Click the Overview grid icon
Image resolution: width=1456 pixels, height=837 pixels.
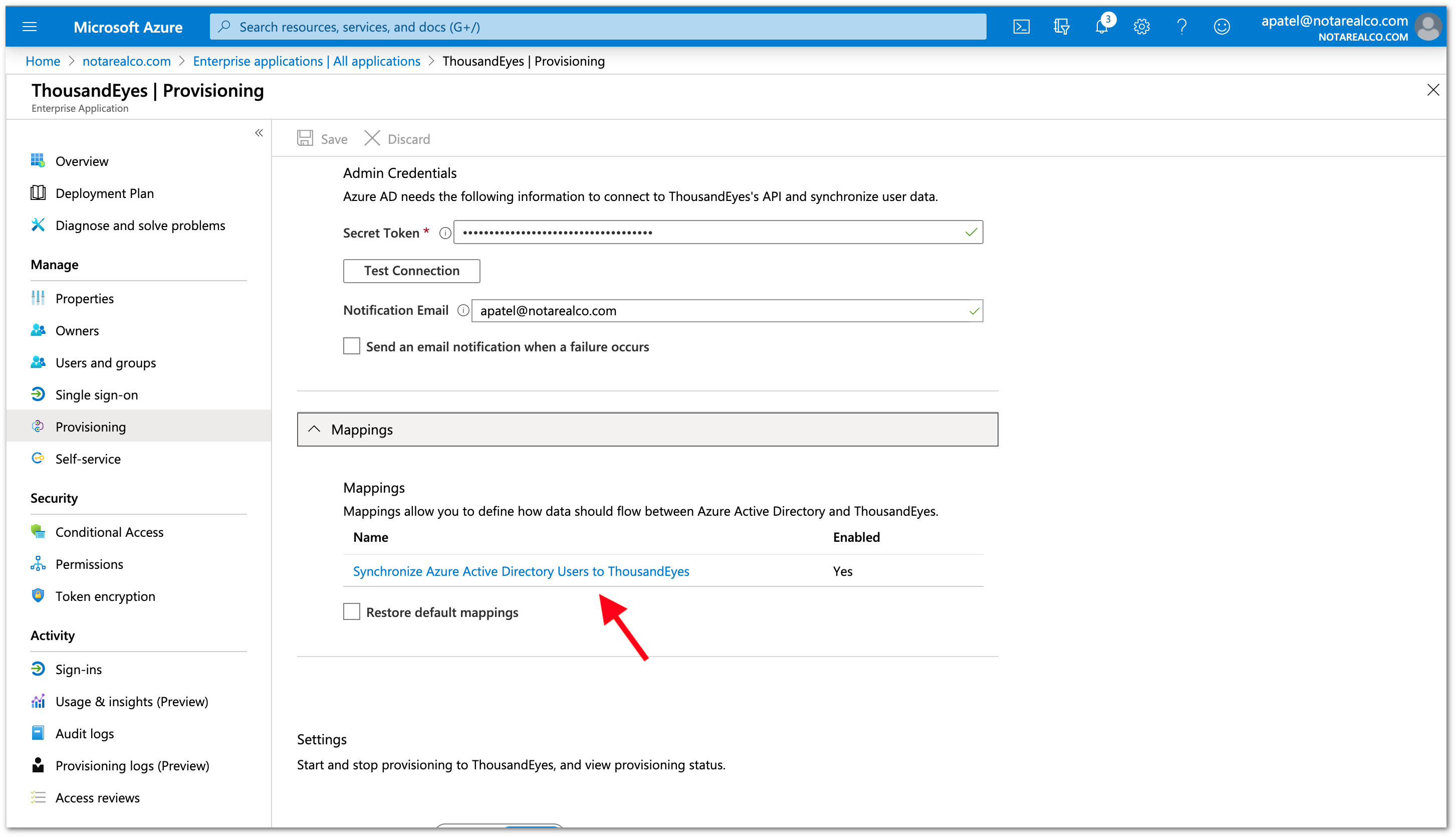[38, 160]
